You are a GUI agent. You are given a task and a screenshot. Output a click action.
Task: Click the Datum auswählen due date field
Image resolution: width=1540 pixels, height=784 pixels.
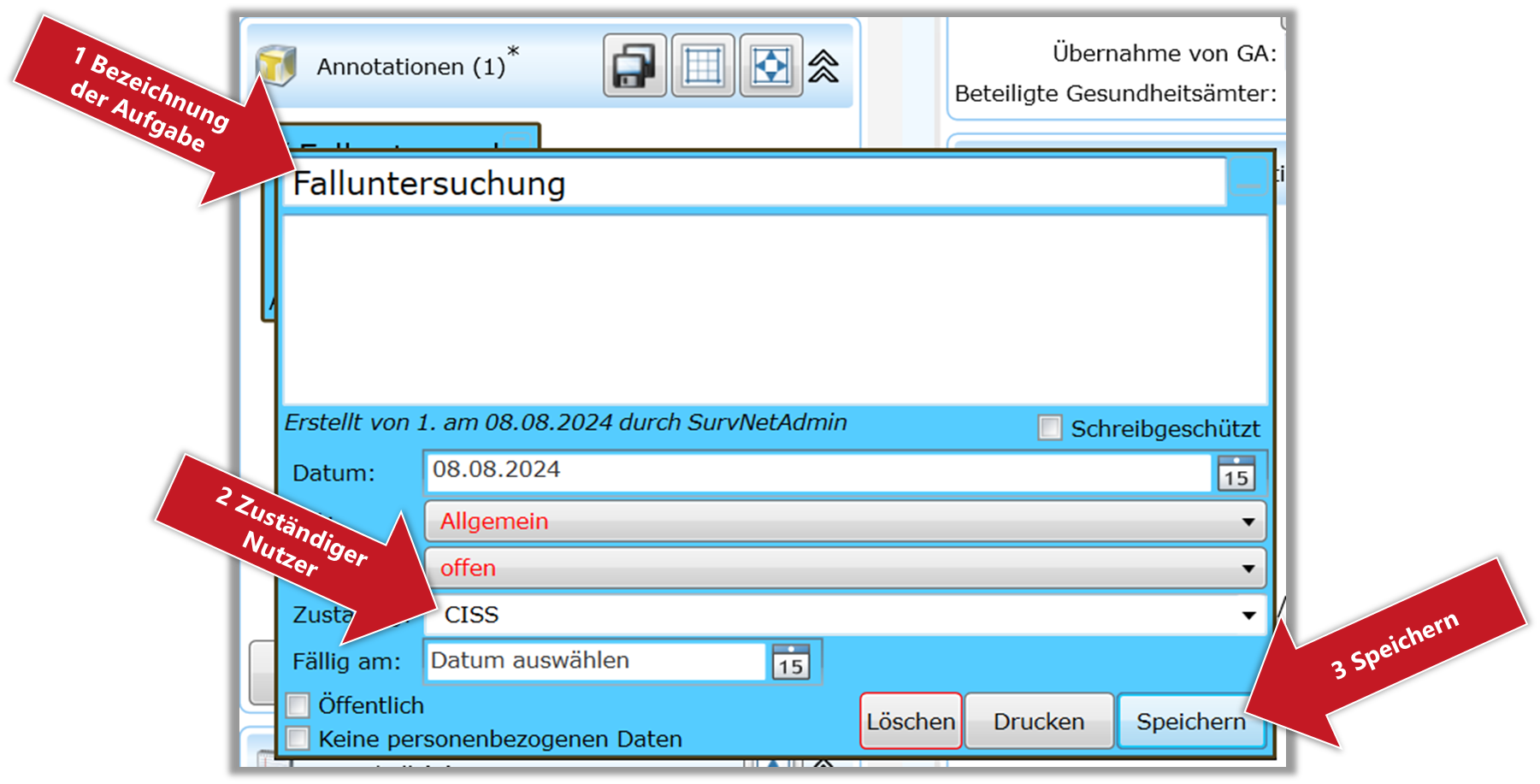595,661
